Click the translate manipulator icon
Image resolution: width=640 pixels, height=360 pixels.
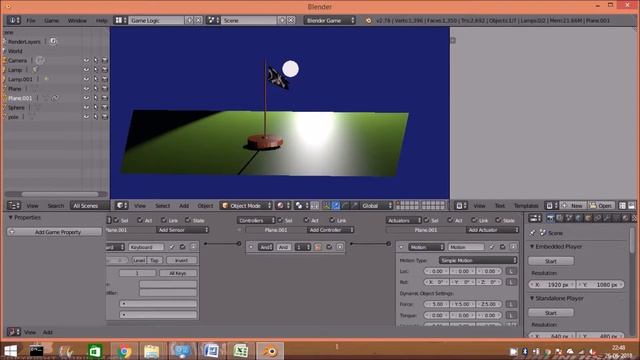coord(336,206)
